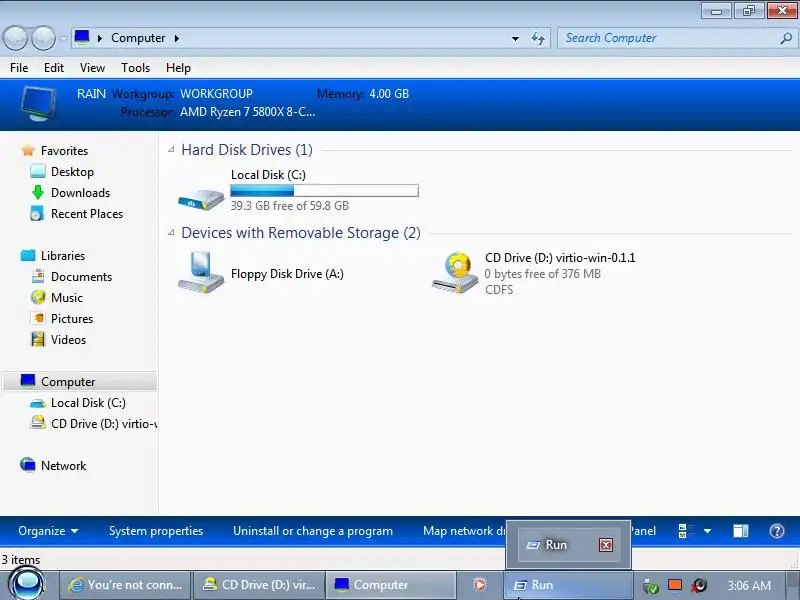Viewport: 800px width, 600px height.
Task: Select Favorites in navigation pane
Action: (x=64, y=151)
